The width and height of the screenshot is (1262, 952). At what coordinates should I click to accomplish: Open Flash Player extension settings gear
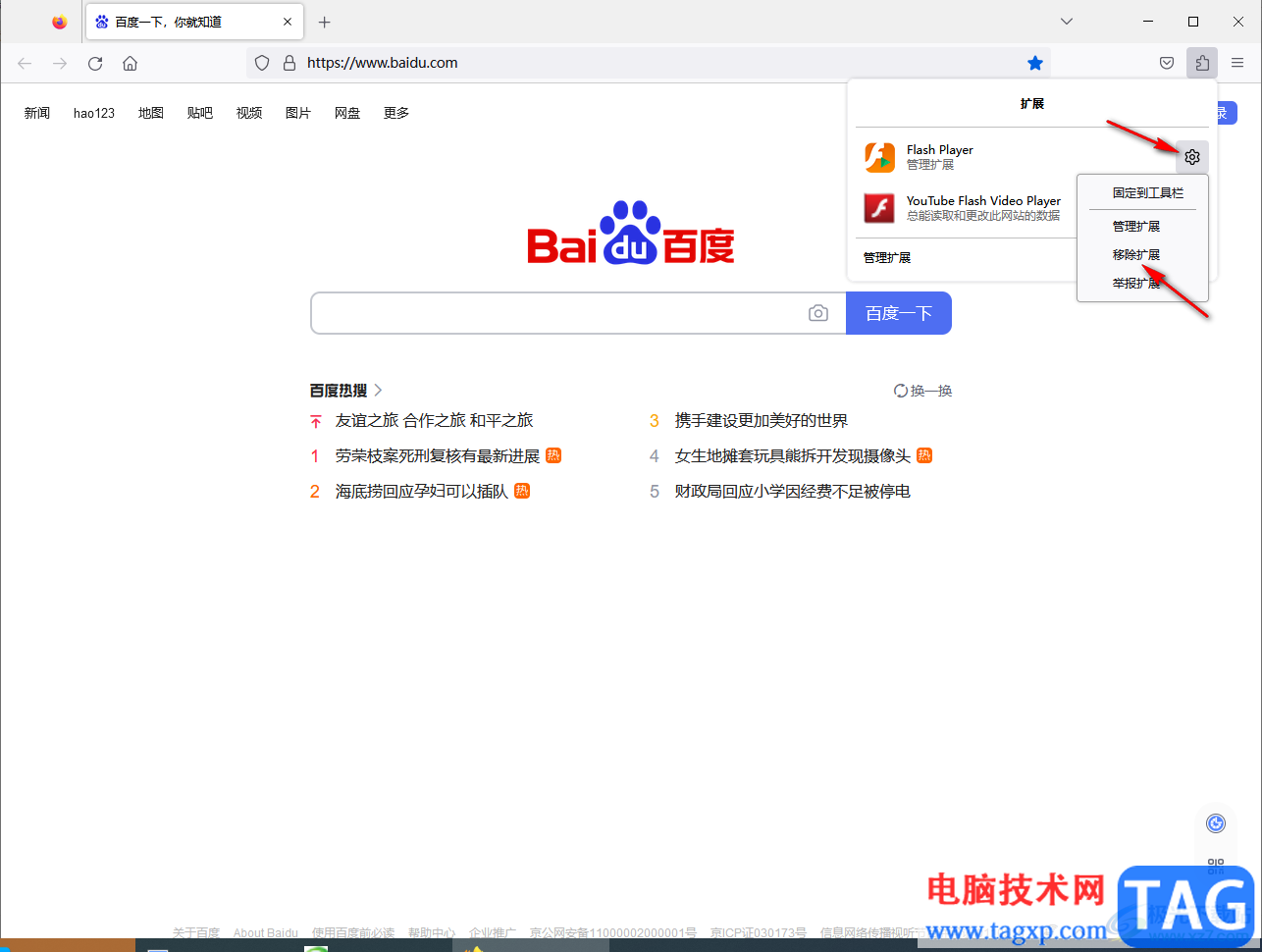pos(1192,157)
